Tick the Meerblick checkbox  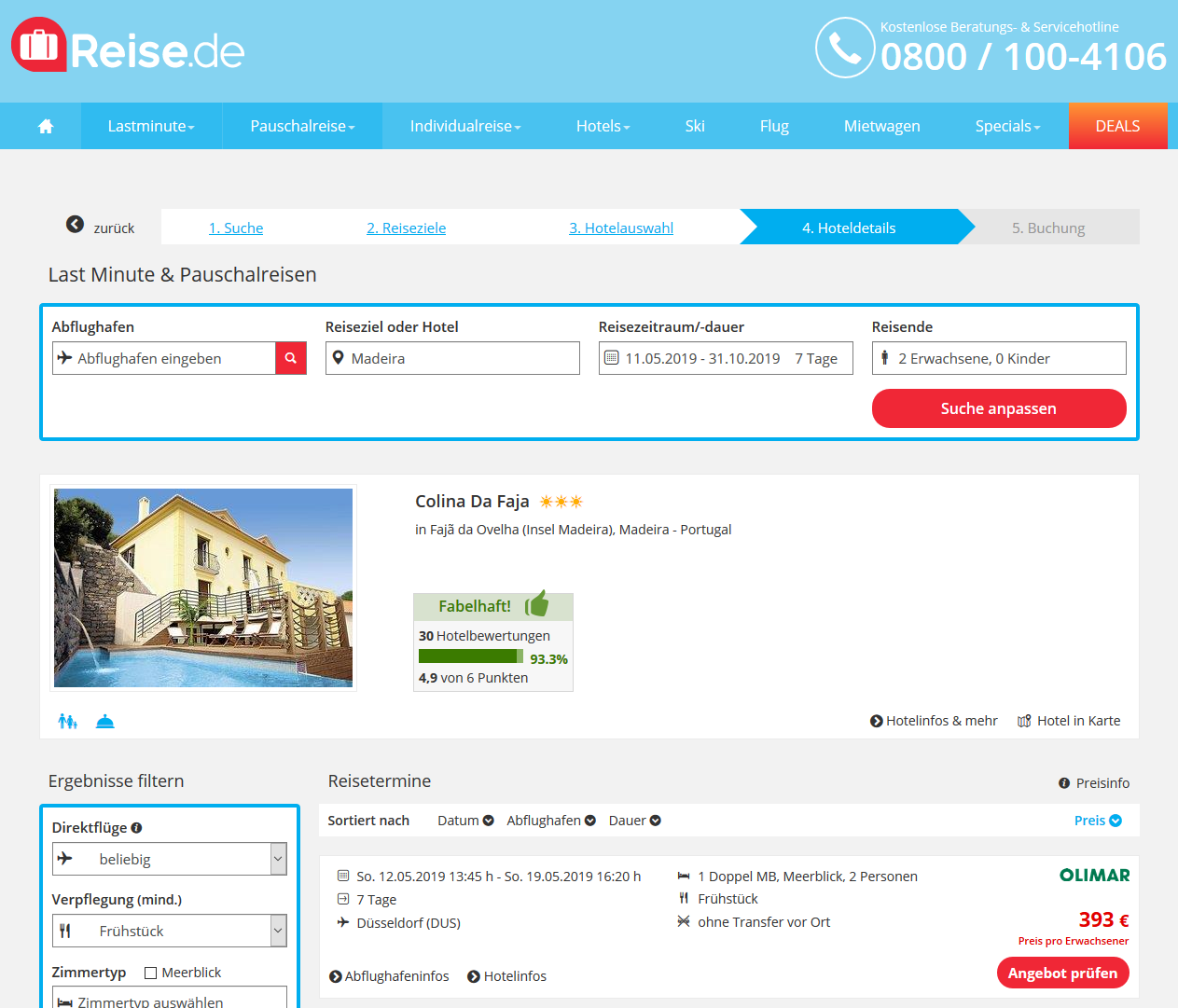pyautogui.click(x=151, y=973)
